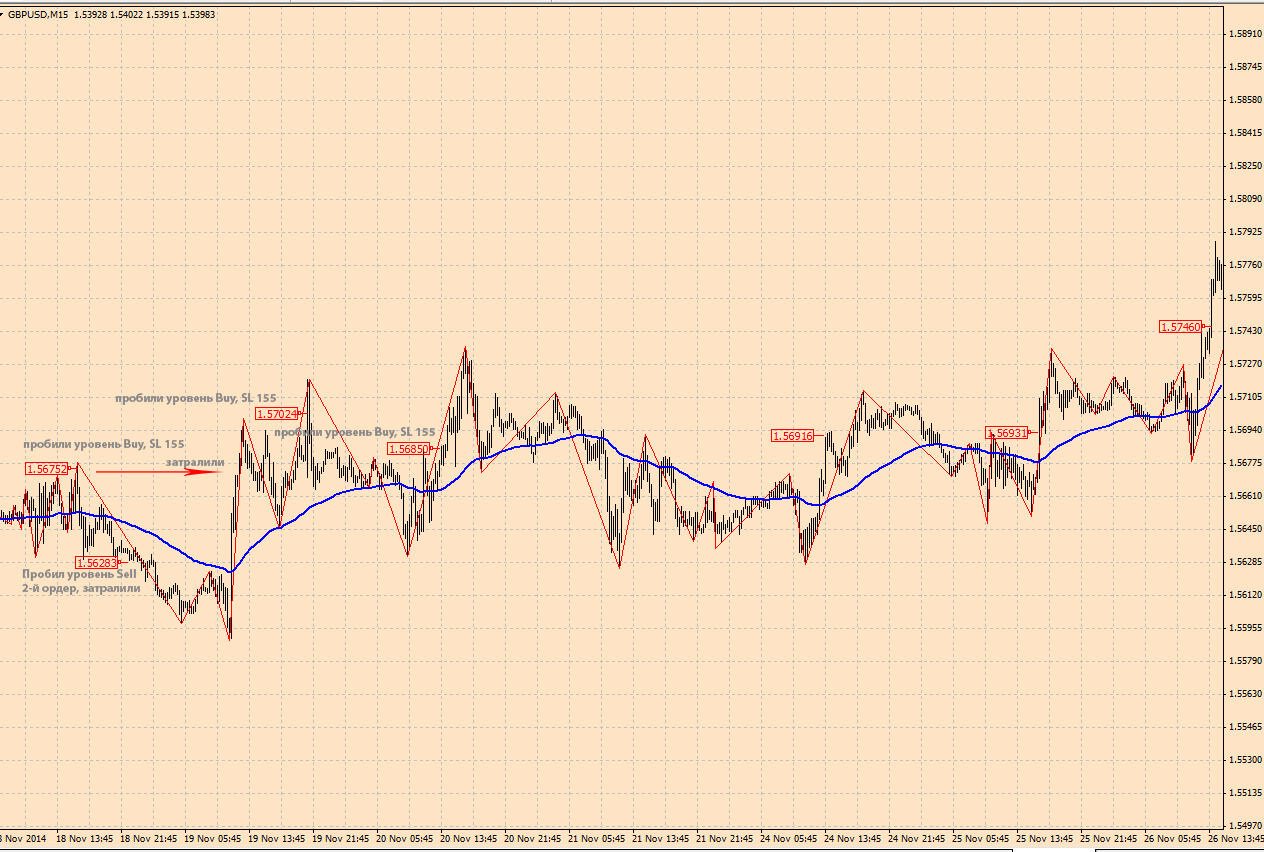Click 1.55955 on the price scale

click(1243, 627)
